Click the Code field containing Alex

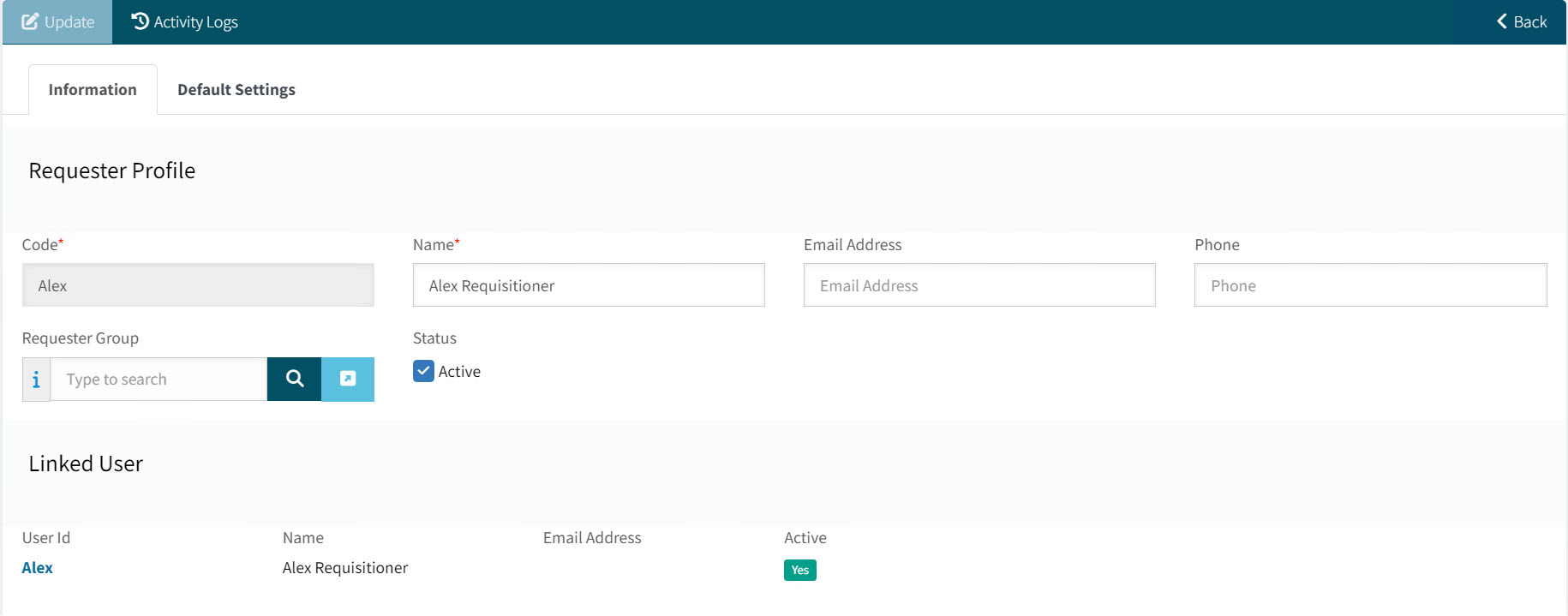(198, 285)
